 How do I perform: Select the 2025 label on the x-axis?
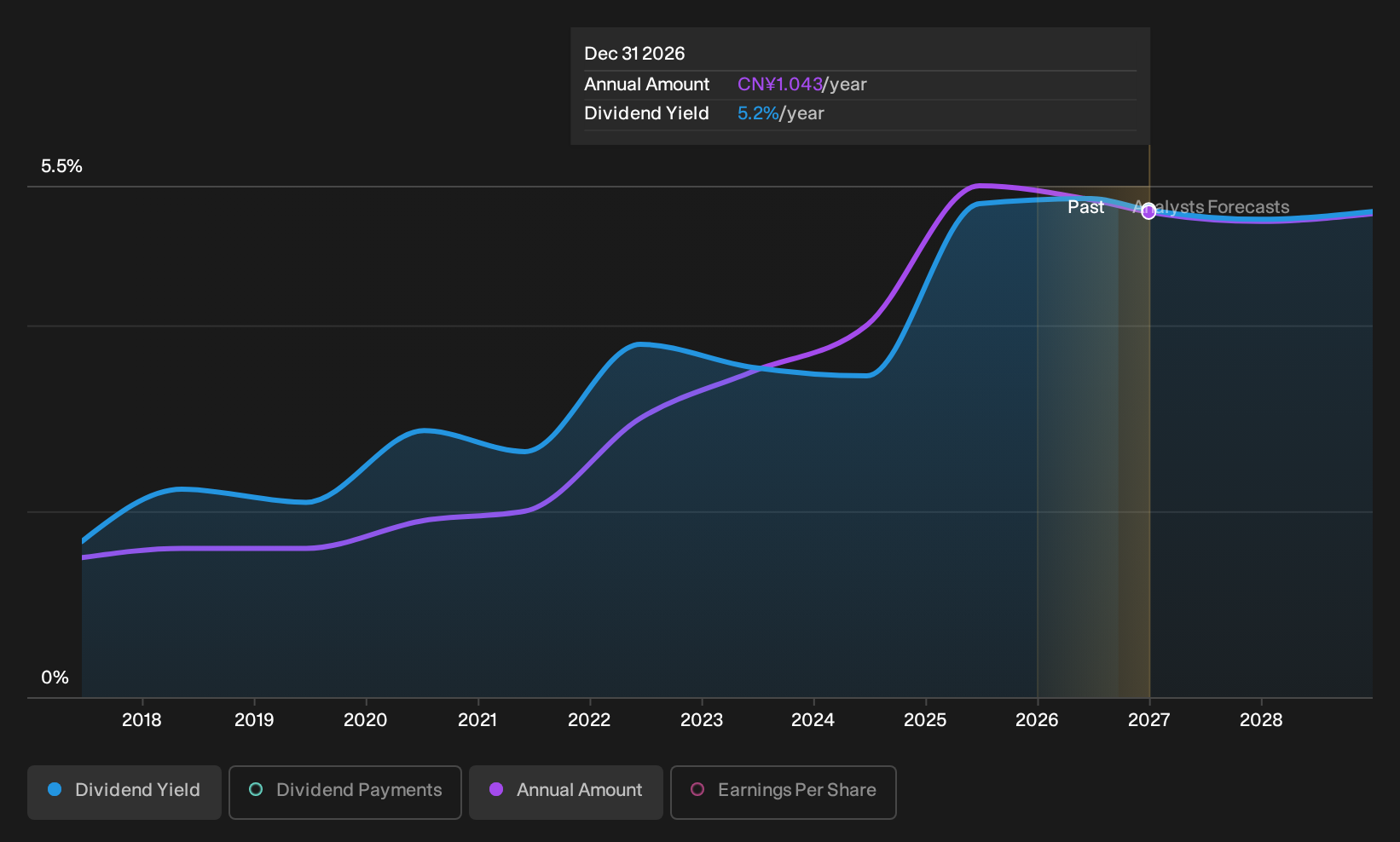click(x=925, y=720)
